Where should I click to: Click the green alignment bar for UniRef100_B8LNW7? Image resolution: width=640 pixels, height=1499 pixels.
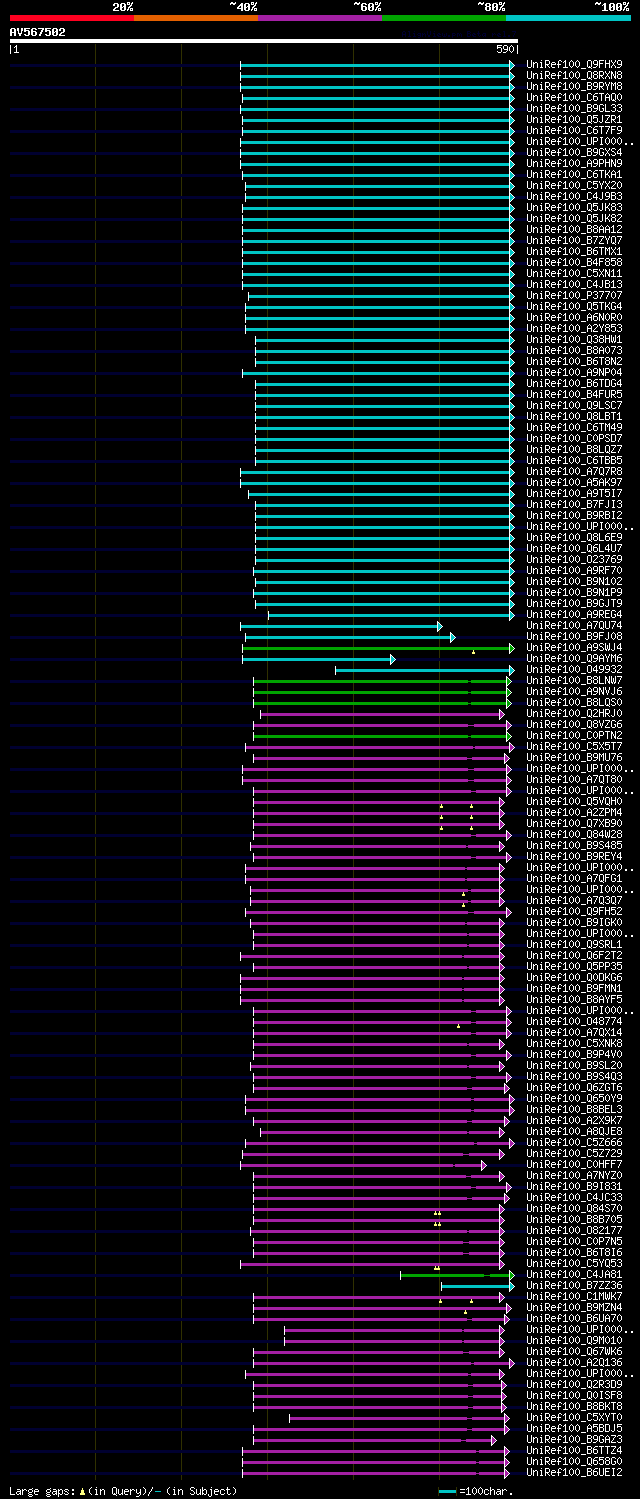pos(382,681)
